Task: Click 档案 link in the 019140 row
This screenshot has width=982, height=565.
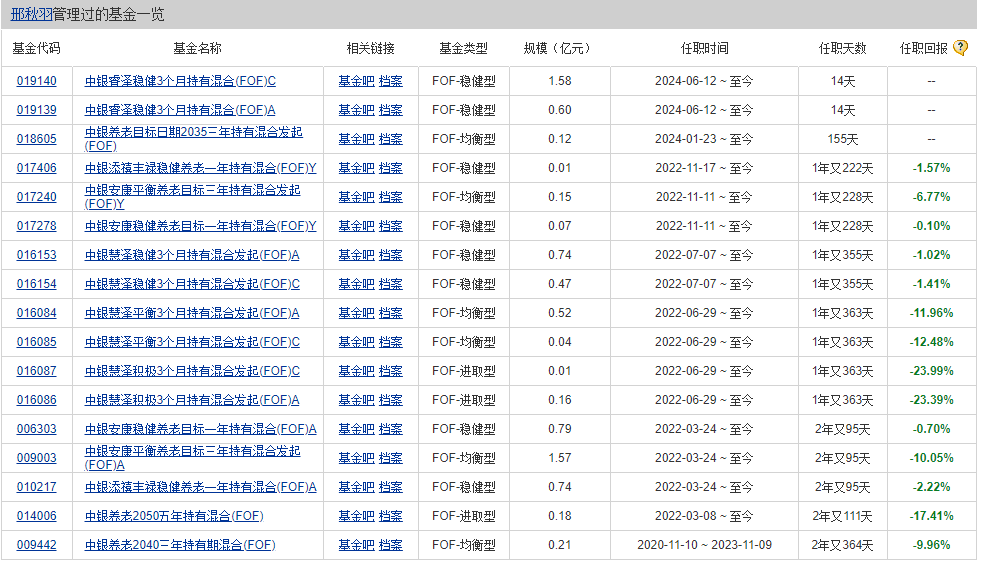Action: point(391,81)
